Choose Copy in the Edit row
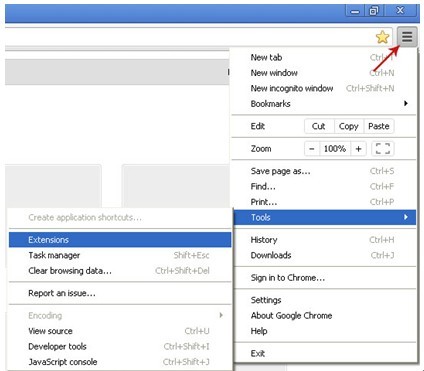Image resolution: width=424 pixels, height=371 pixels. click(349, 126)
